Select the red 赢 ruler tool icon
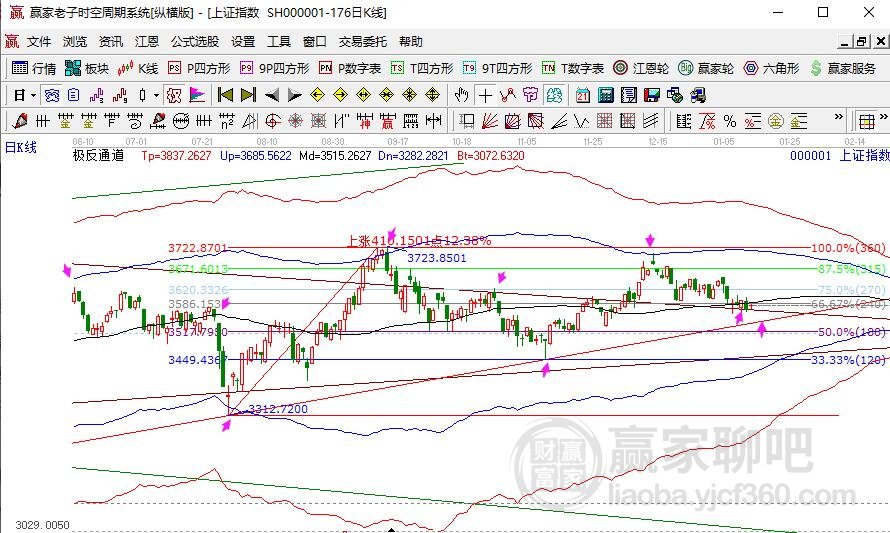Image resolution: width=890 pixels, height=533 pixels. point(388,121)
